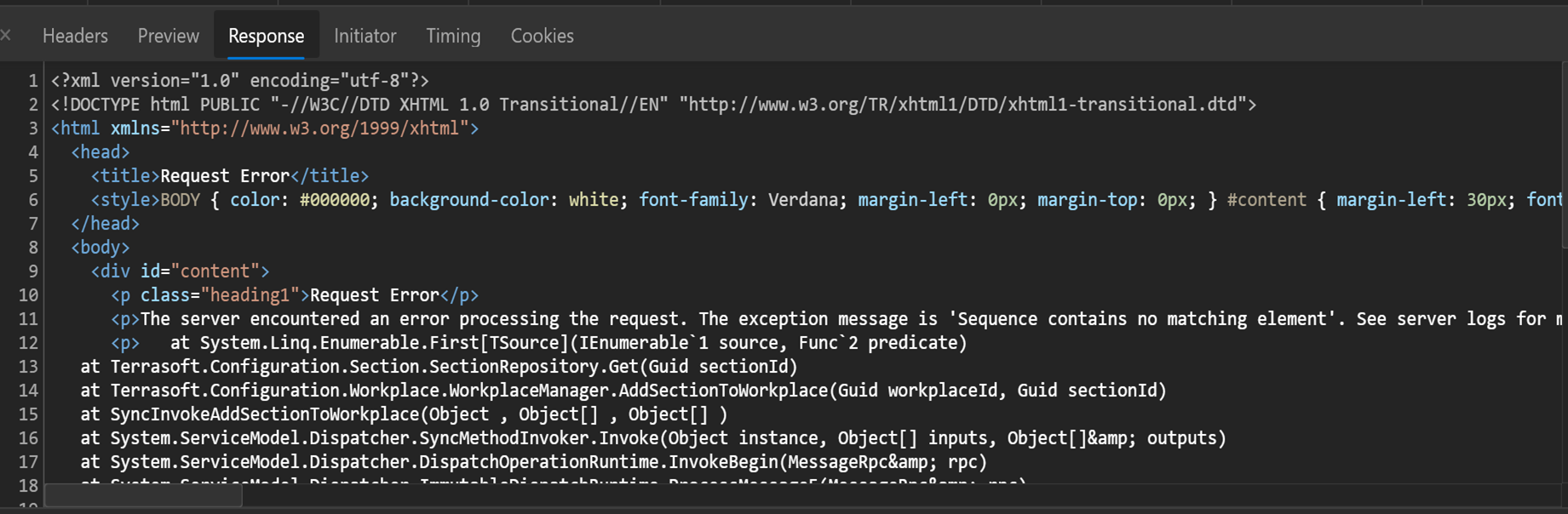Click the closing /head tag

tap(105, 224)
